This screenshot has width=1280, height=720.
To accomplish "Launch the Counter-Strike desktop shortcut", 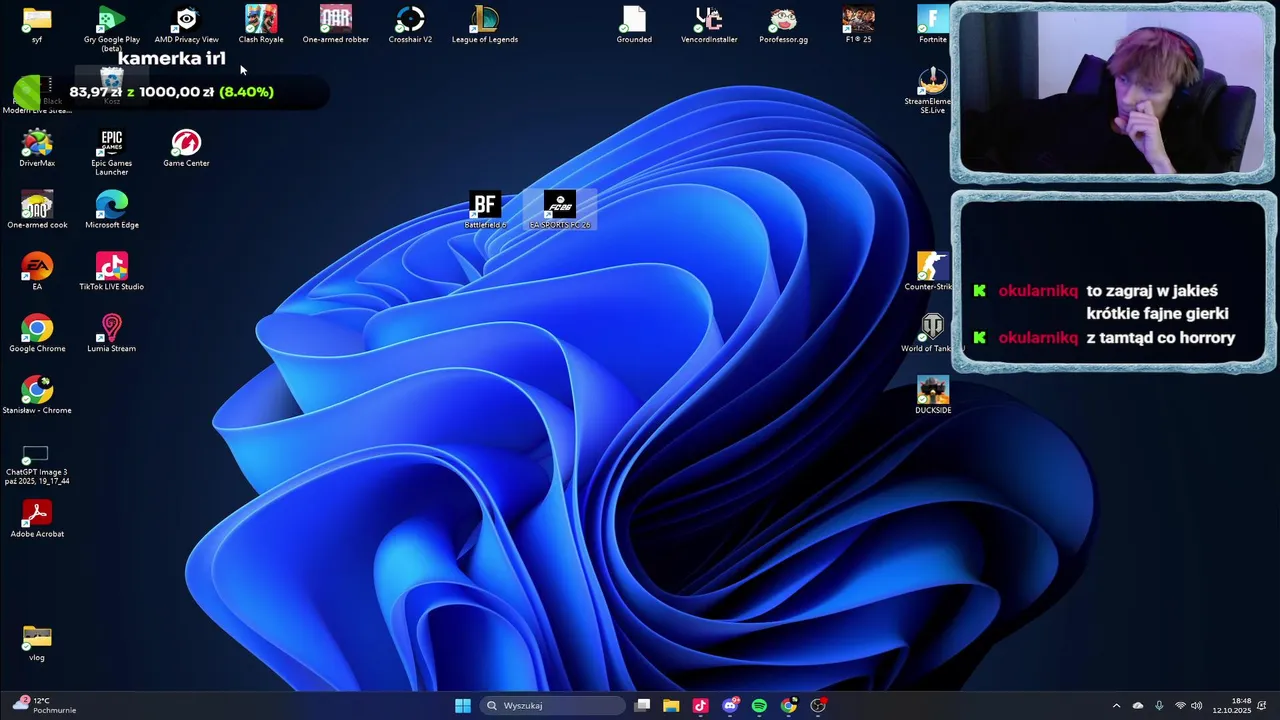I will (933, 271).
